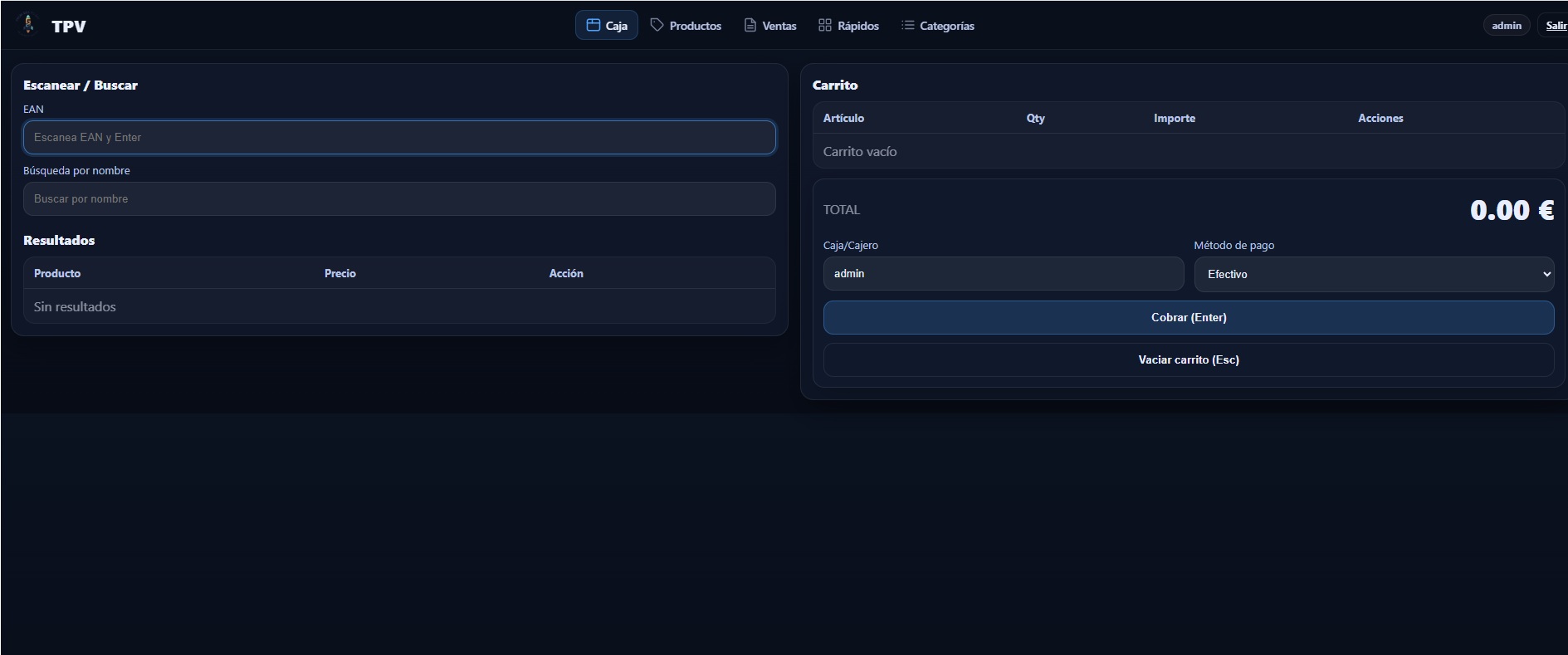Click the Salir logout button
1568x655 pixels.
click(1554, 25)
